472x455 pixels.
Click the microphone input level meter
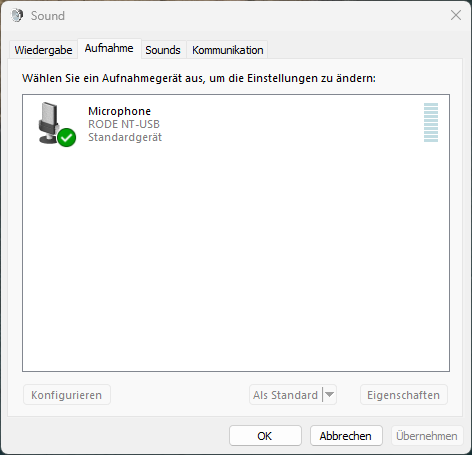point(431,123)
